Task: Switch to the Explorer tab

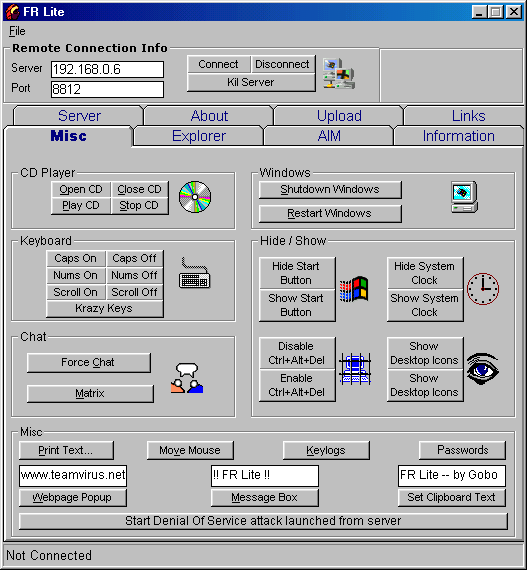Action: (198, 136)
